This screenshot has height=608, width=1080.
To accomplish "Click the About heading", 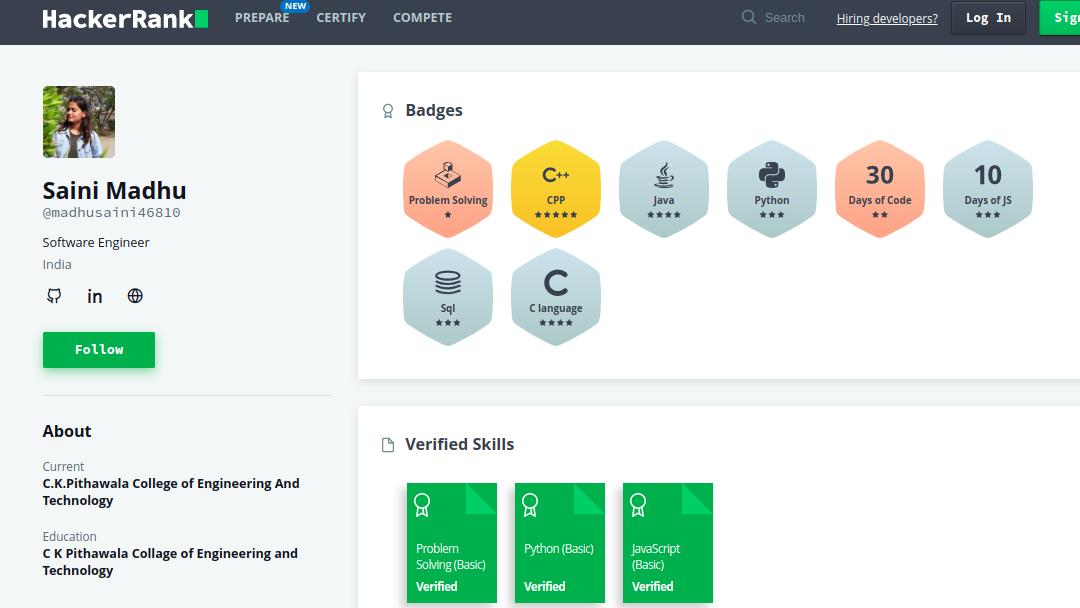I will click(67, 431).
